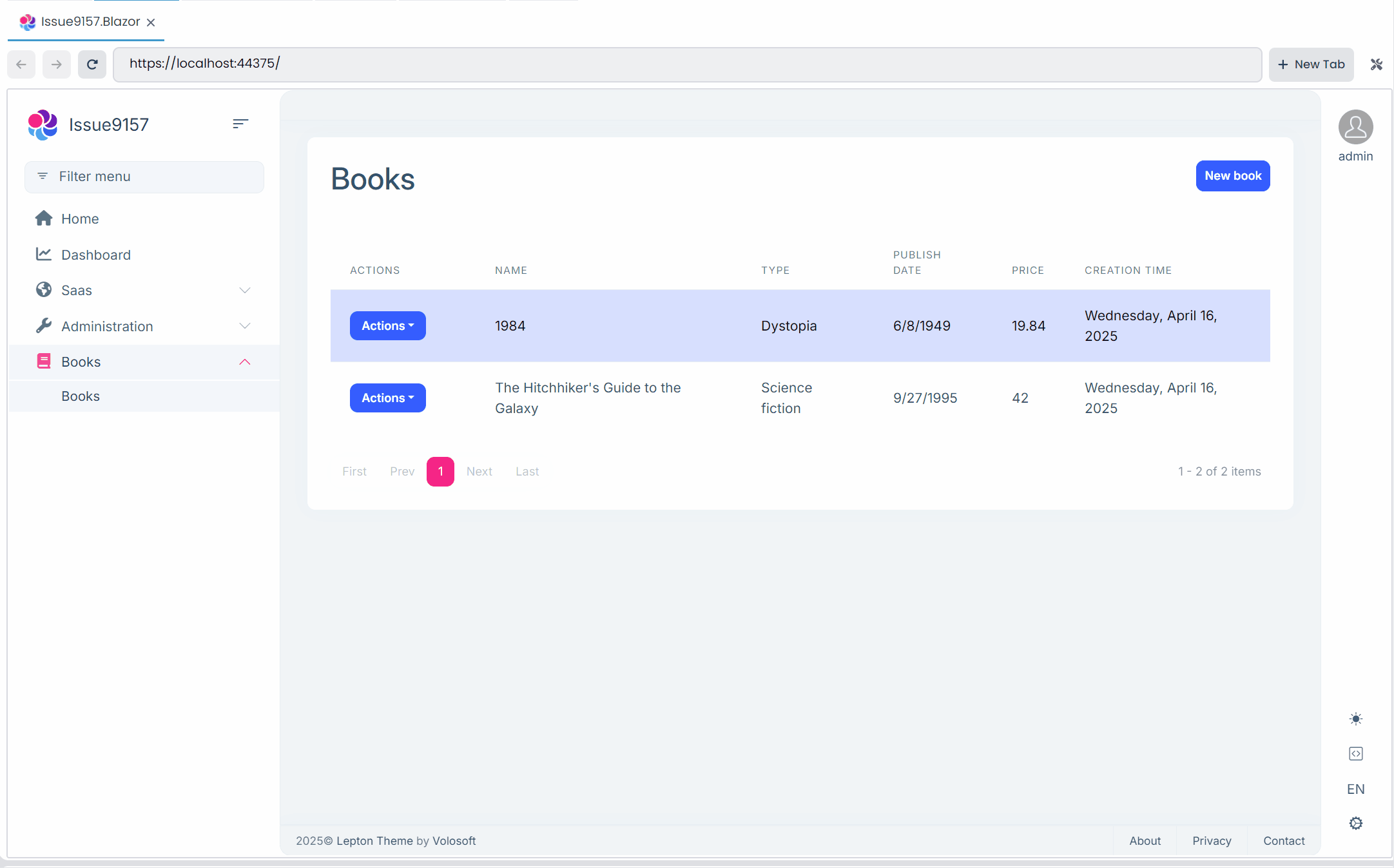Click the browser forward arrow
The image size is (1394, 868).
(57, 64)
